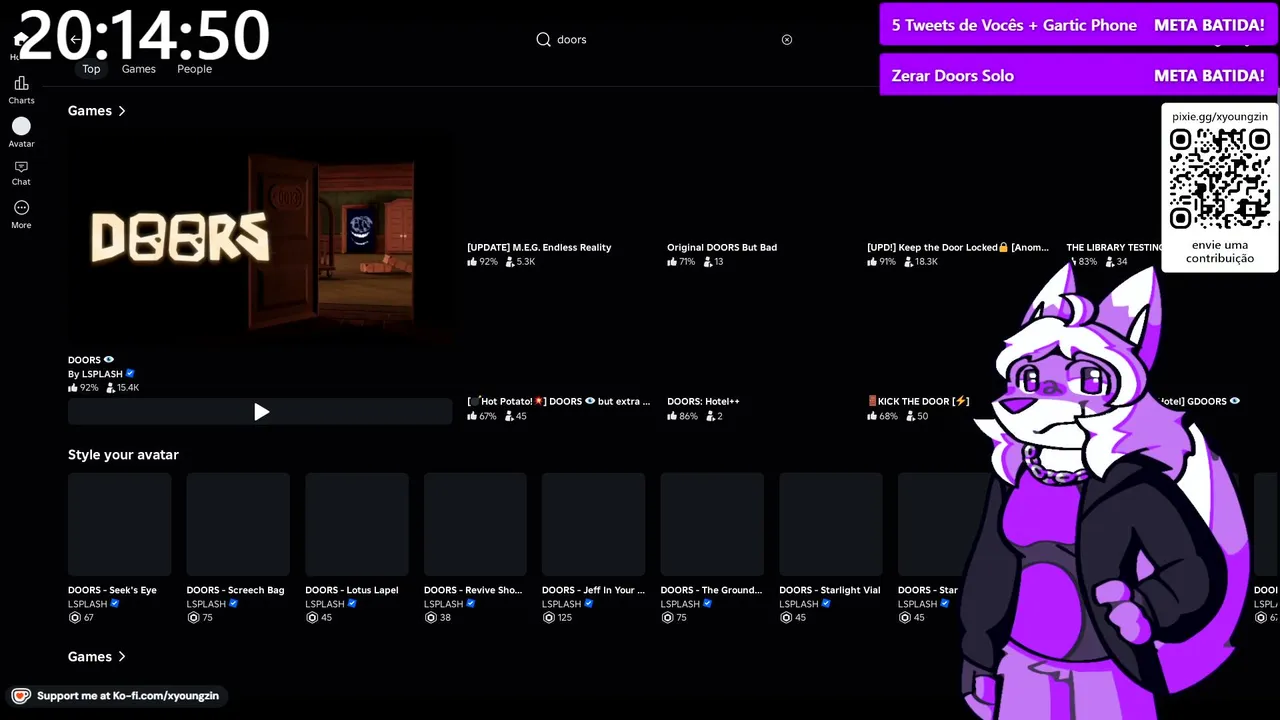The image size is (1280, 720).
Task: Click the "Support me at Ko-fi.com/xyoungzin" label
Action: (128, 696)
